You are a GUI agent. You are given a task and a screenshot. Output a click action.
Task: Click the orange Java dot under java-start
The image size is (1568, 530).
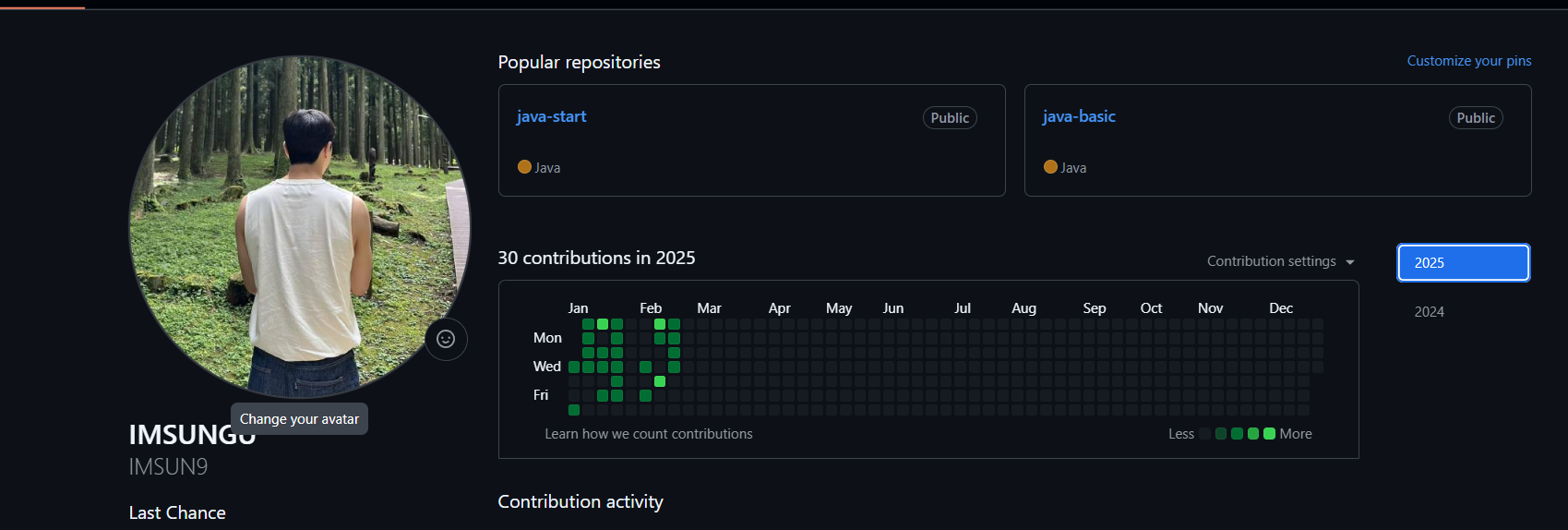(524, 167)
